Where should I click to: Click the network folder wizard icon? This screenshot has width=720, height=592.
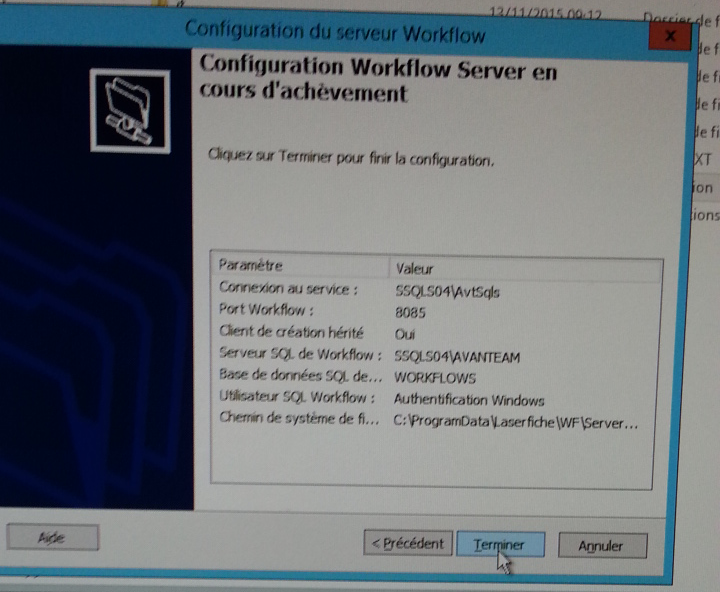[130, 111]
